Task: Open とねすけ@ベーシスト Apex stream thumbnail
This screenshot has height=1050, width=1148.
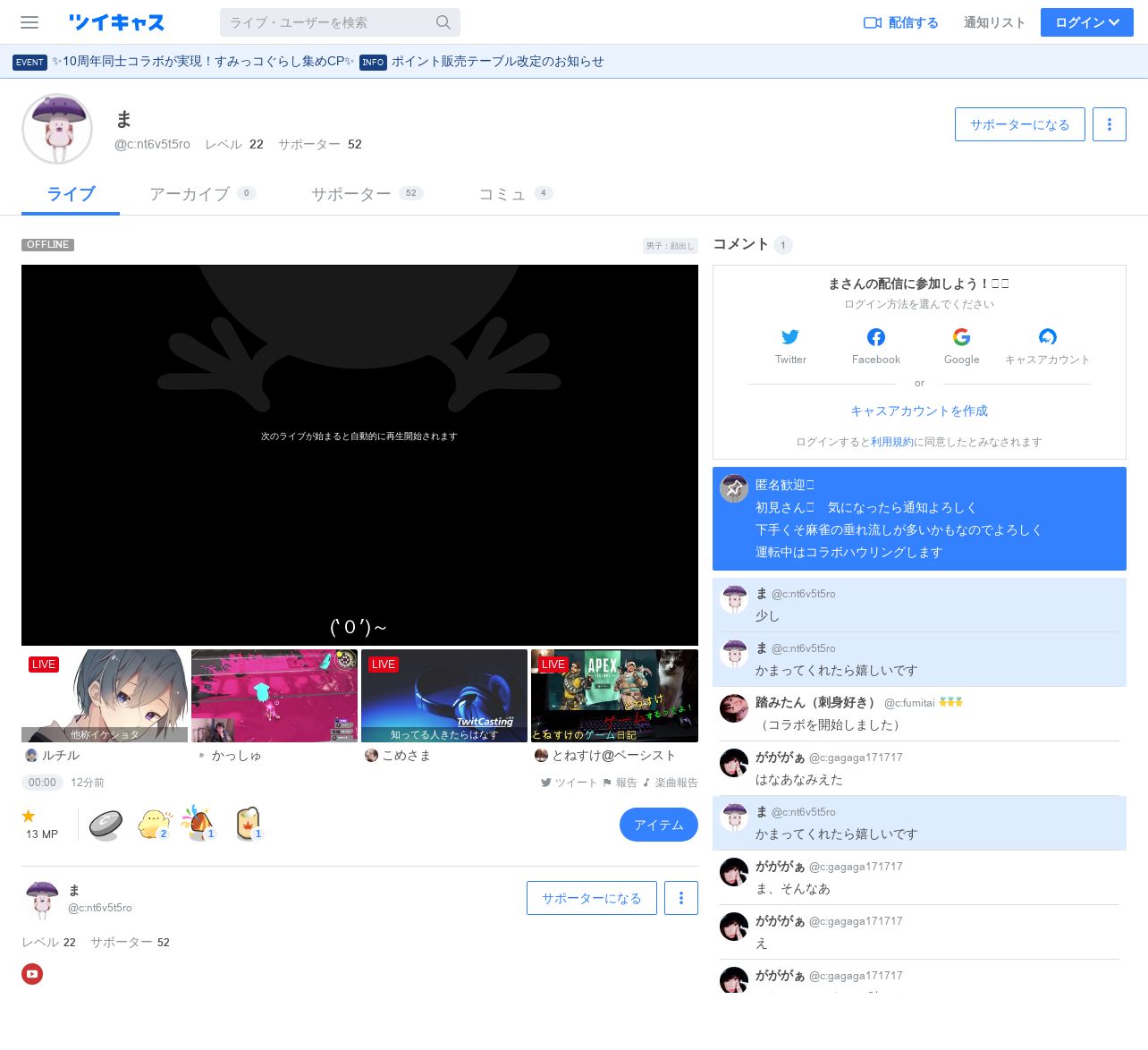Action: [614, 696]
